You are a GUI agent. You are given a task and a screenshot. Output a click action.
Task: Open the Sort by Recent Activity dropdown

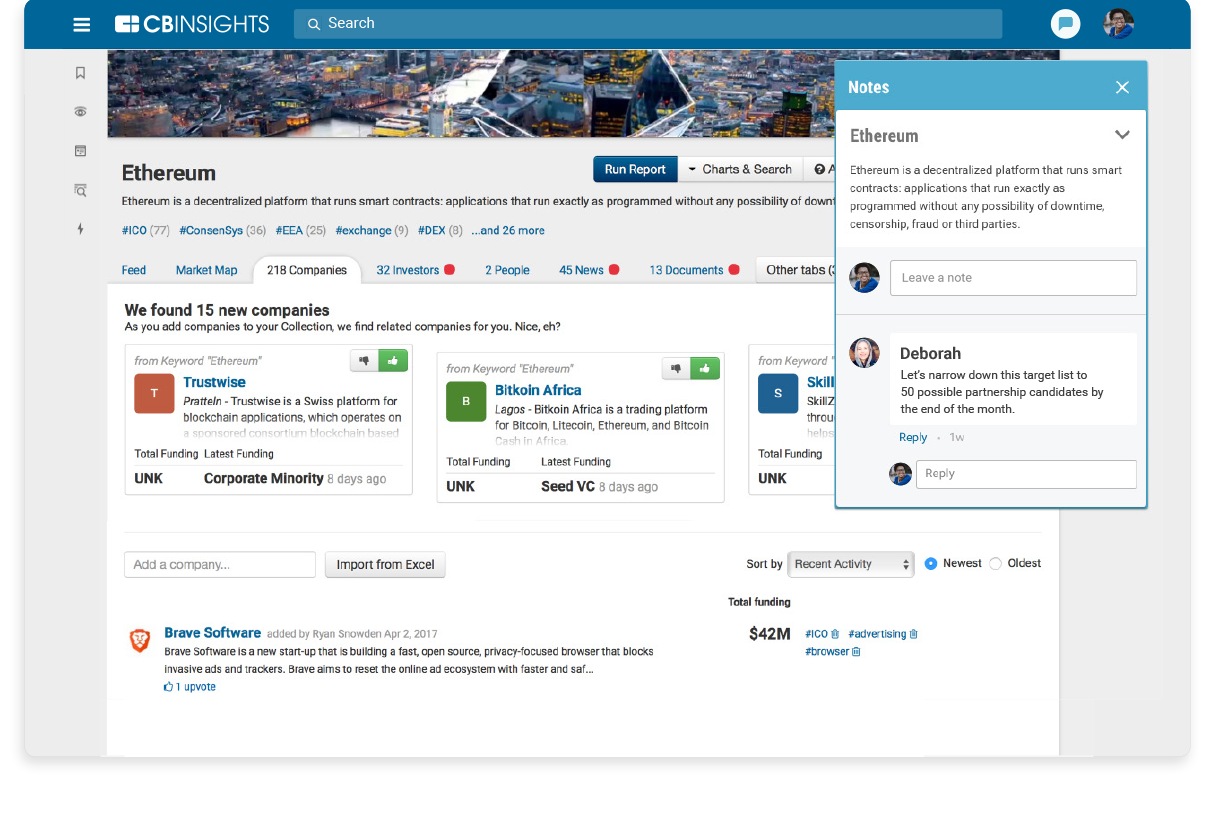[851, 564]
